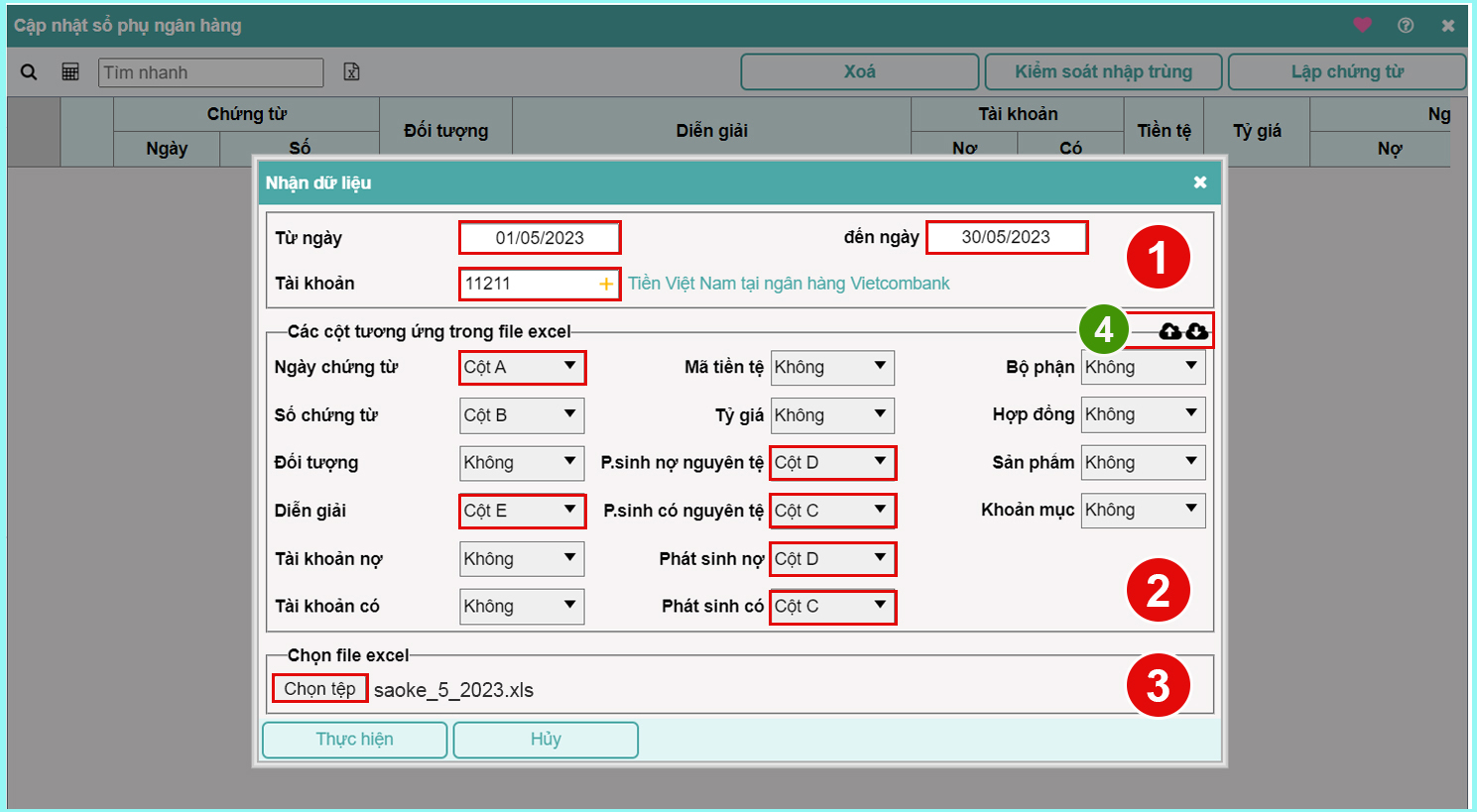Click the pink heart favorite icon
Viewport: 1477px width, 812px height.
pyautogui.click(x=1362, y=26)
